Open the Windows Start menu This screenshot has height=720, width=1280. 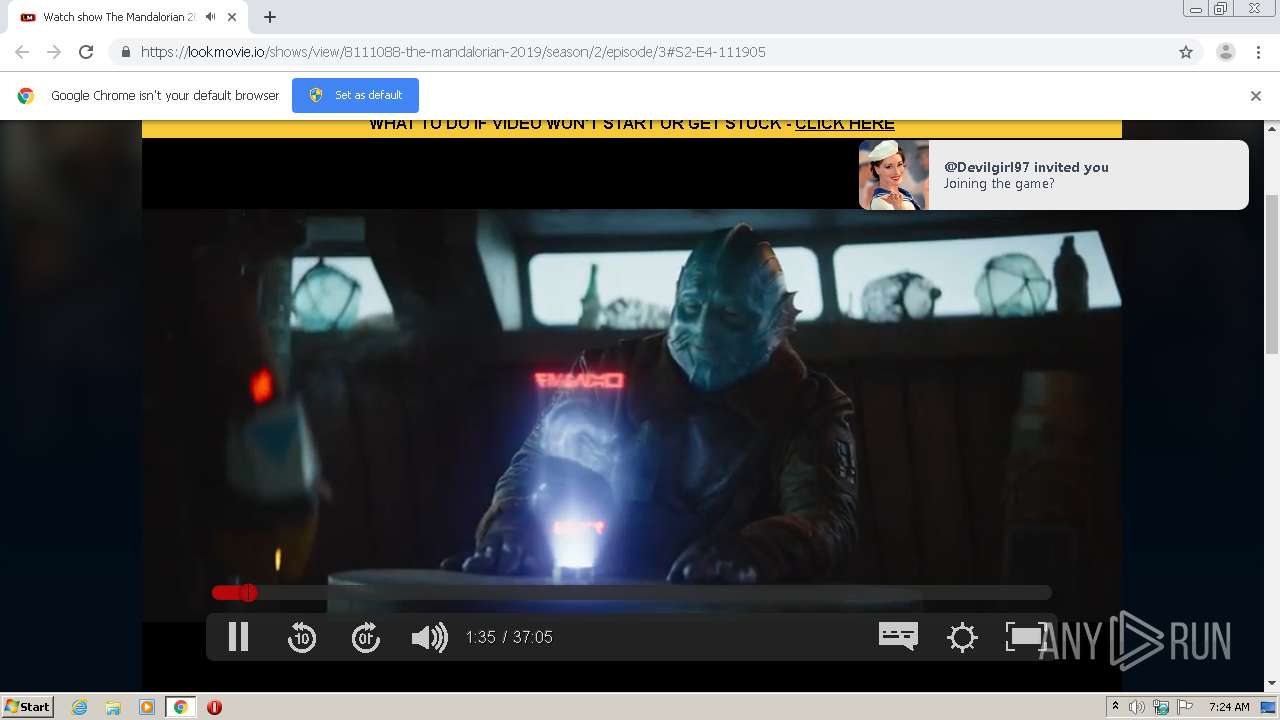coord(27,706)
